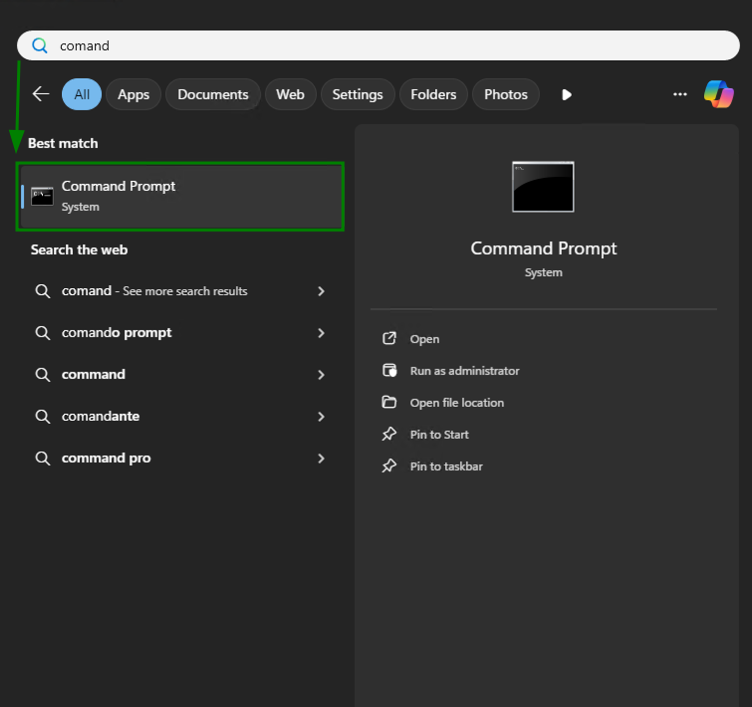This screenshot has height=707, width=752.
Task: Select the Apps filter tab
Action: [133, 94]
